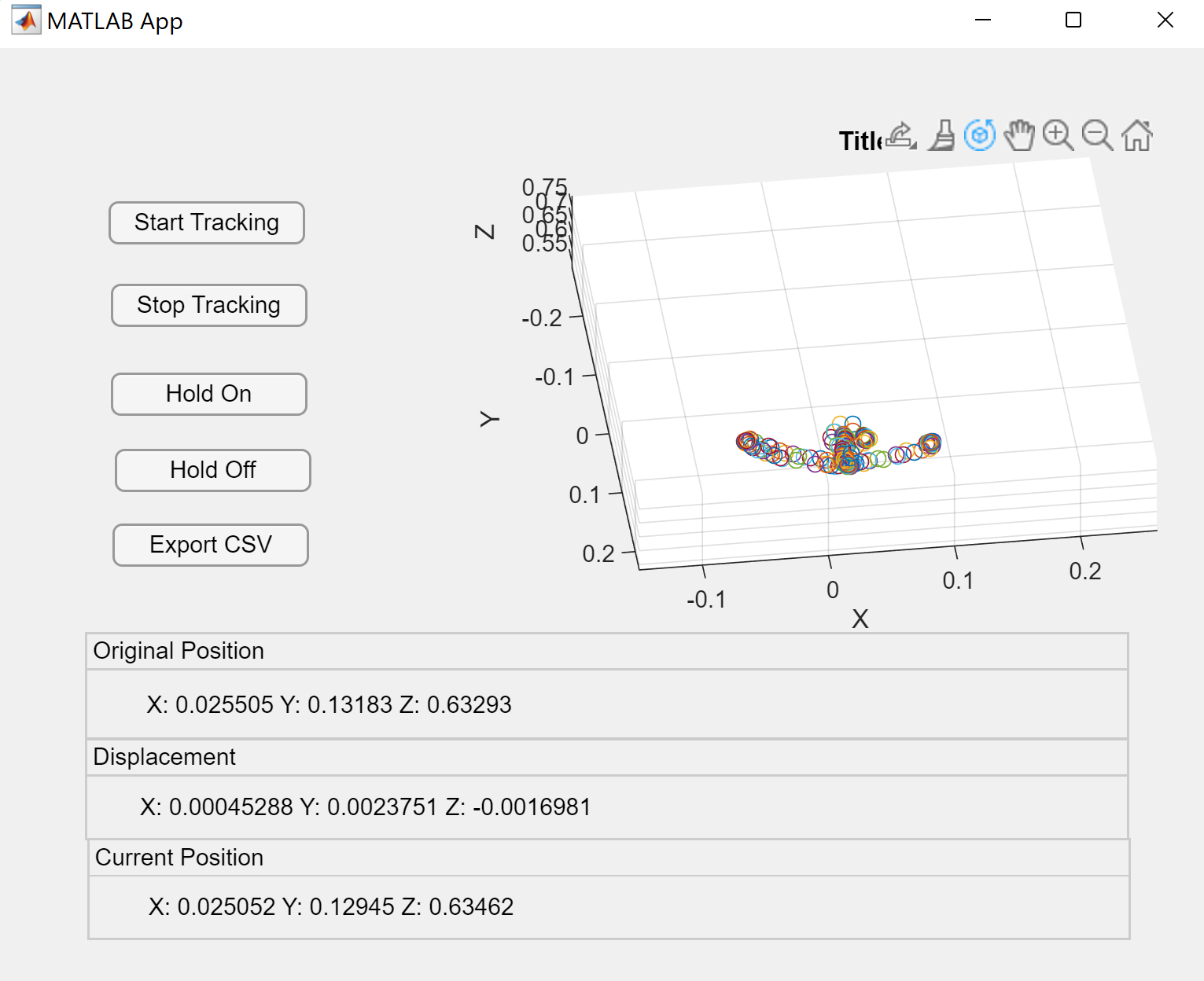Select the Zoom In magnifier

pyautogui.click(x=1059, y=136)
